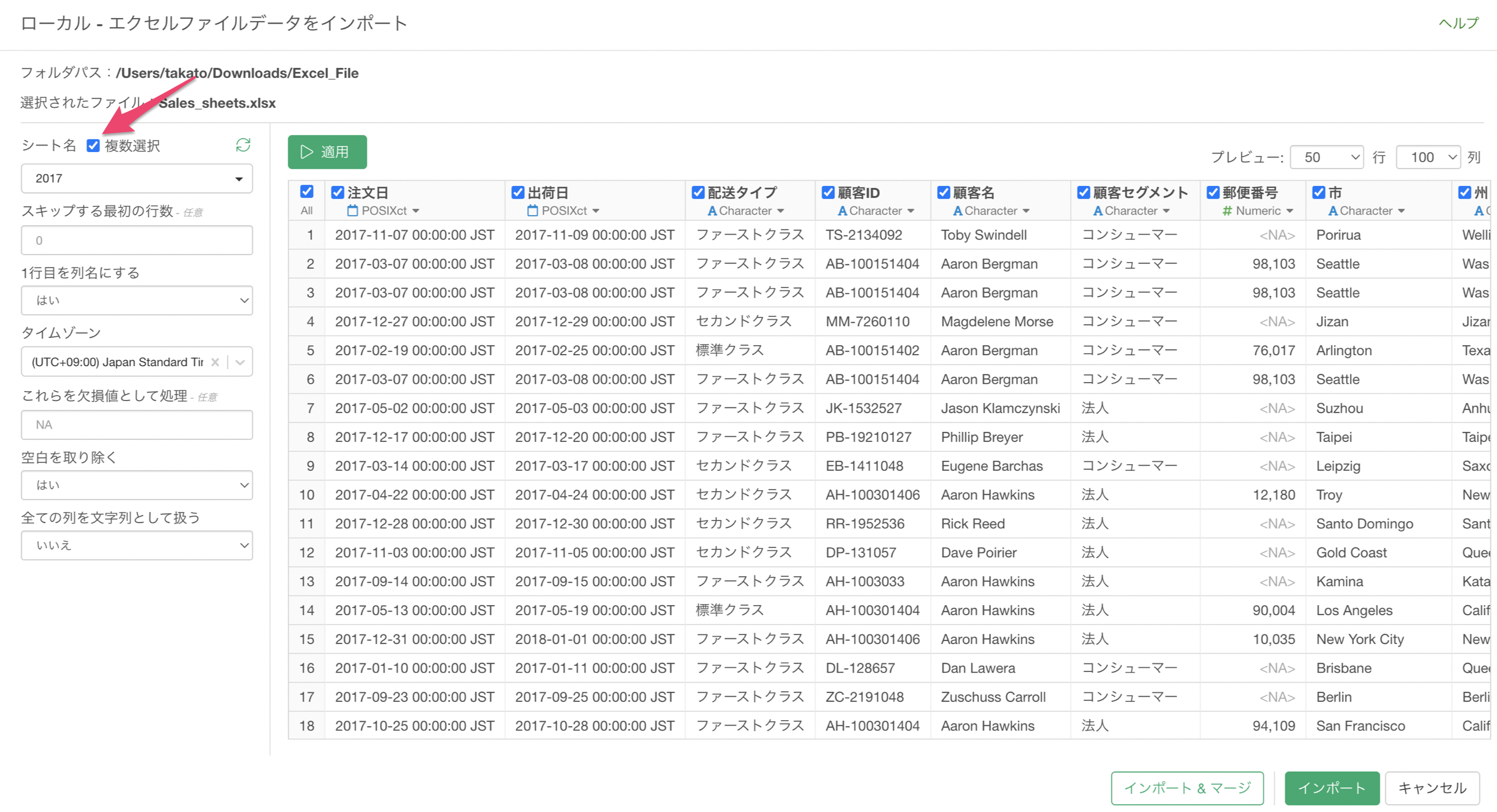Screen dimensions: 1497x812
Task: Click the A character icon under 市
Action: pos(1333,210)
